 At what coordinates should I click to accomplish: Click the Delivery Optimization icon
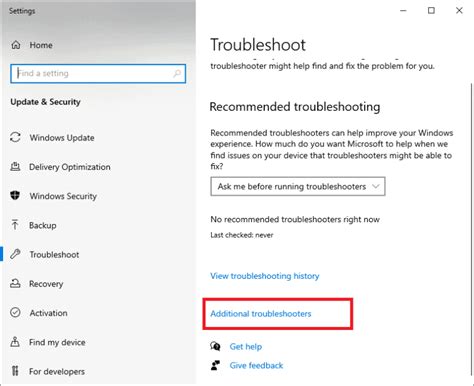click(15, 166)
